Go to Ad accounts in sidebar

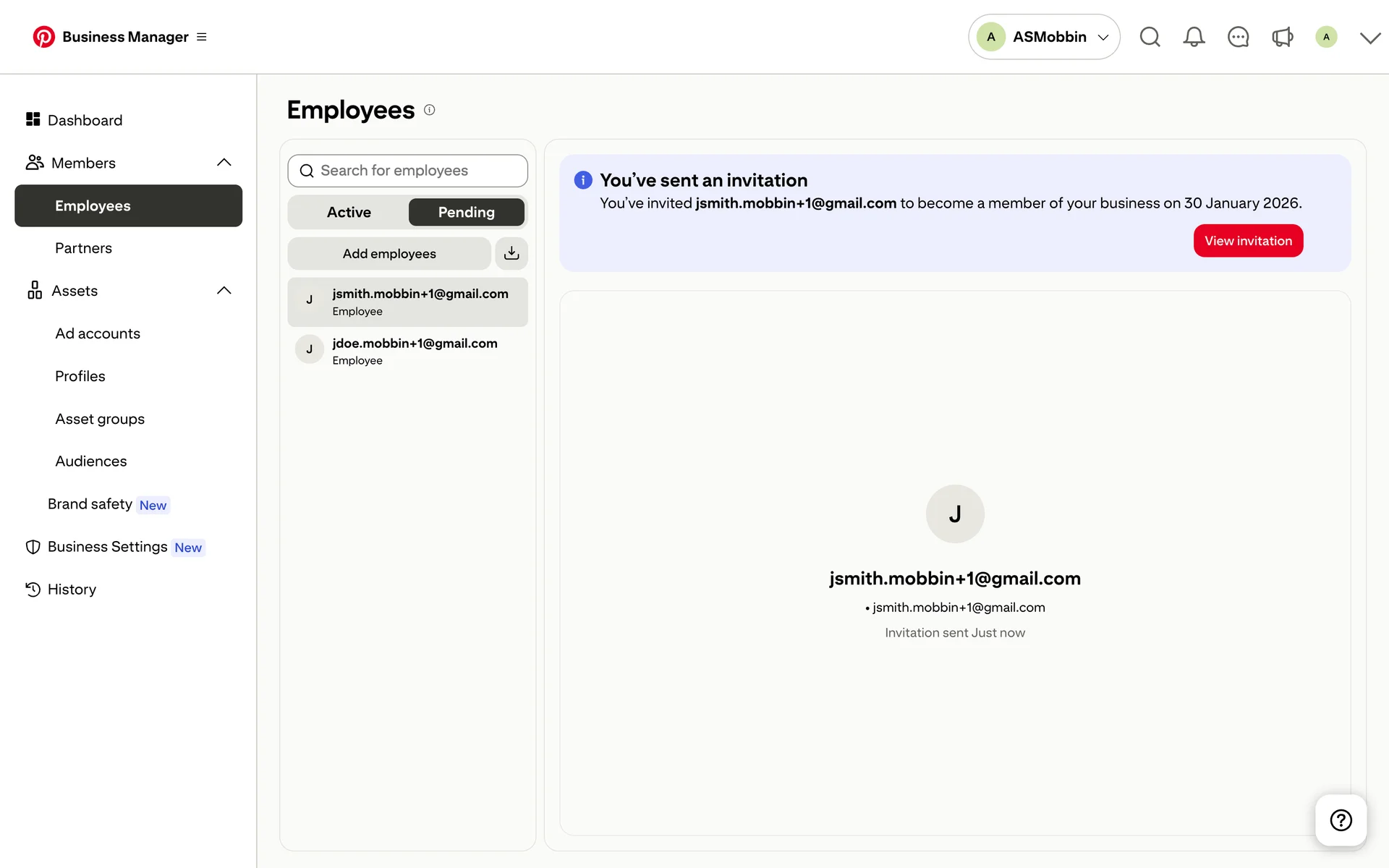click(98, 333)
